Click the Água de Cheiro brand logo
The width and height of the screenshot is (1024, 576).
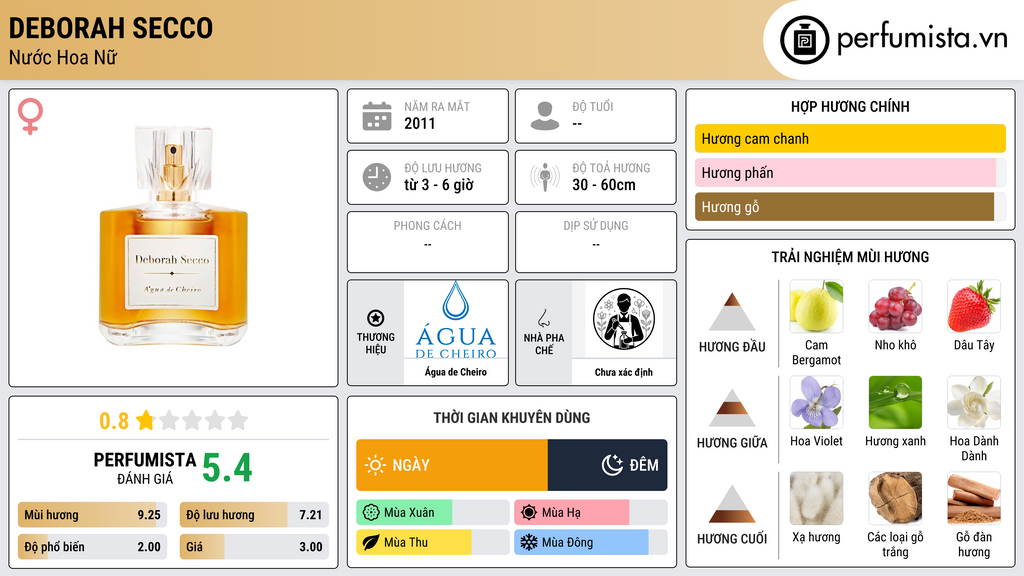(x=456, y=321)
